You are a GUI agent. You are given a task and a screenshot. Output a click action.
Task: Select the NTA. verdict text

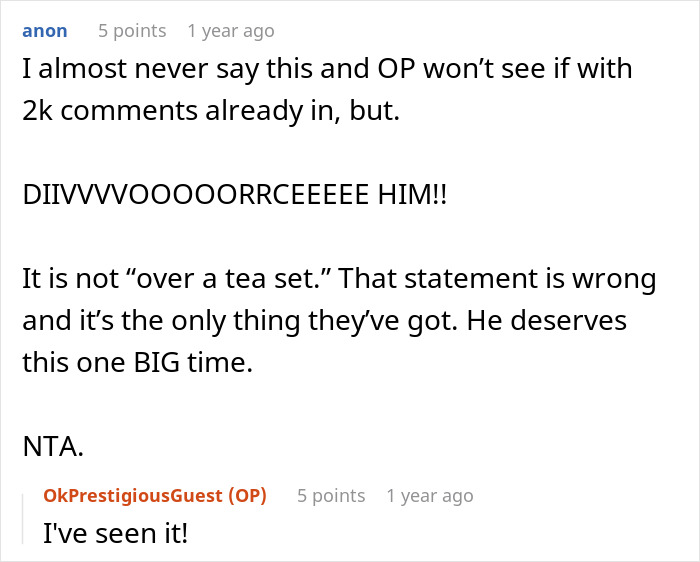point(52,447)
